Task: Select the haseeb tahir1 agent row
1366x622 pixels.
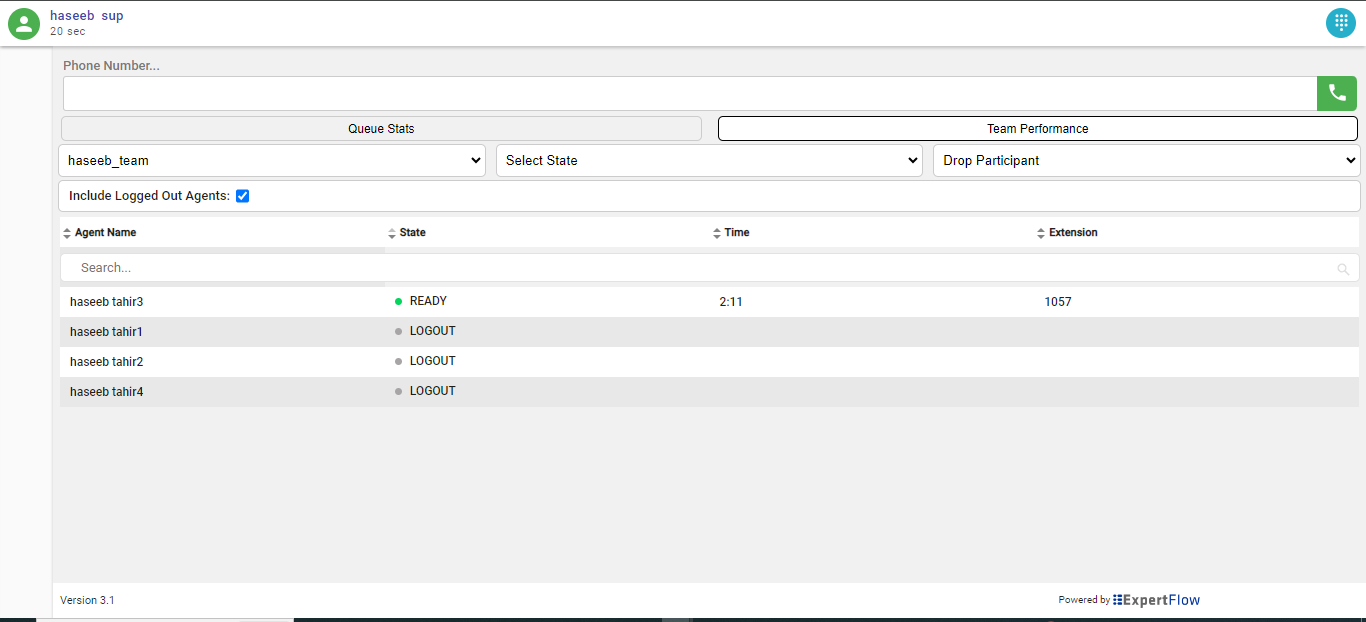Action: pos(107,332)
